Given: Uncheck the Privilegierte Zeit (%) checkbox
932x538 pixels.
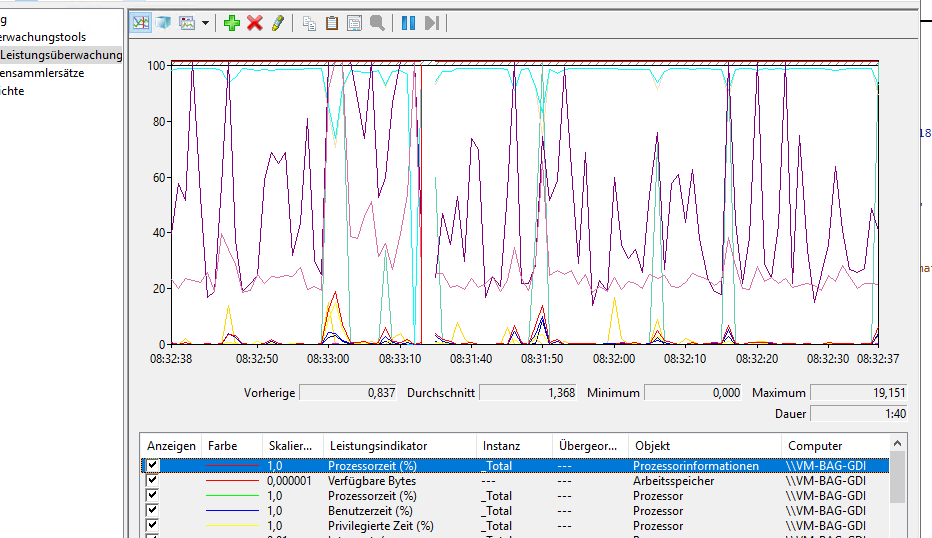Looking at the screenshot, I should point(153,525).
